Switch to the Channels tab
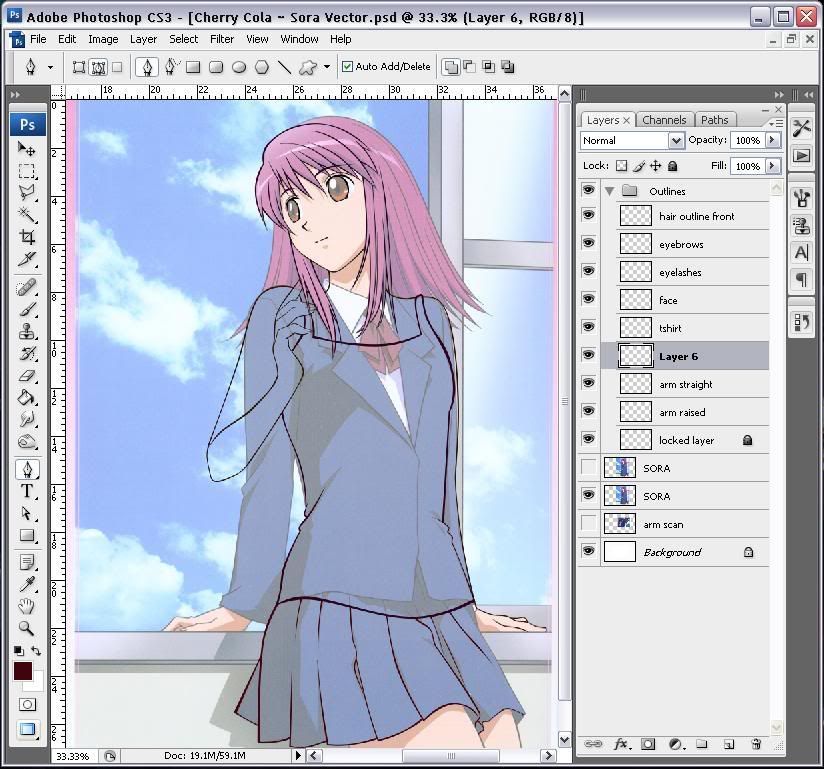Viewport: 824px width, 769px height. coord(664,120)
